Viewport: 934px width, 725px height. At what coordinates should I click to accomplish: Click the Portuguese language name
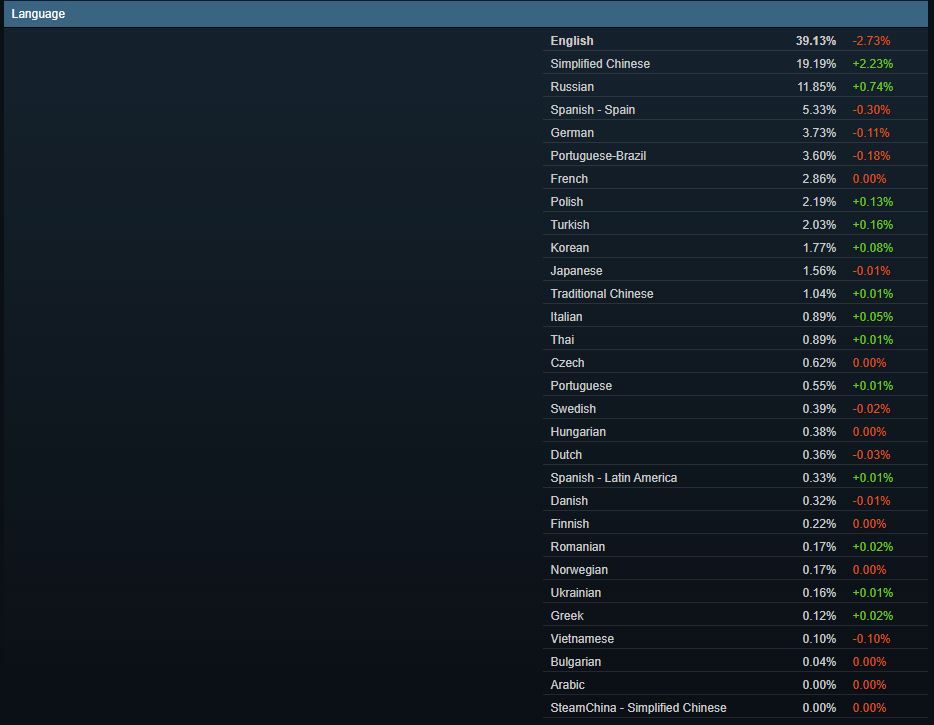tap(581, 386)
